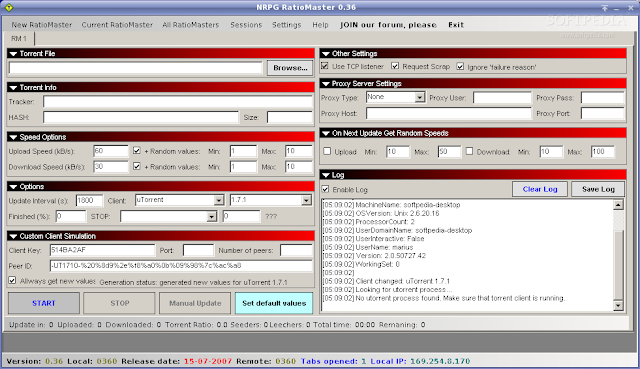Toggle Always get new values checkbox

12,280
